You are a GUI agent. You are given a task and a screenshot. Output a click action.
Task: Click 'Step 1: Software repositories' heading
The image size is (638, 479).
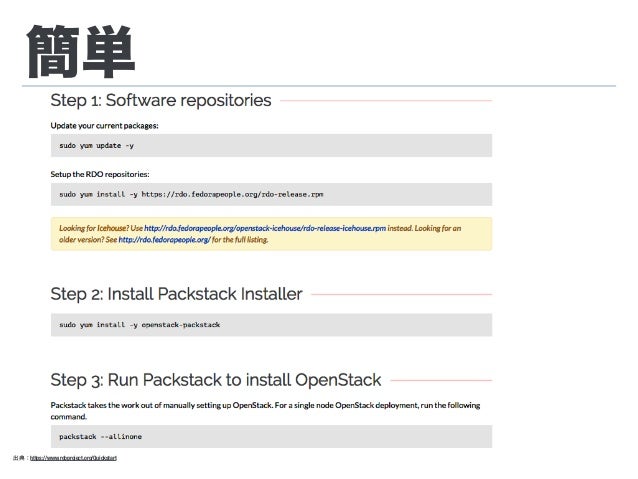pyautogui.click(x=161, y=100)
